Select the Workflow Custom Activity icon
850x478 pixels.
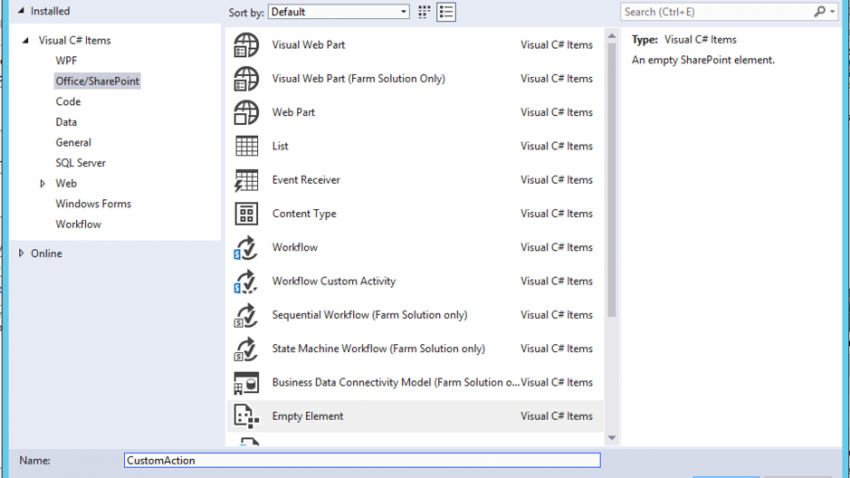pyautogui.click(x=246, y=281)
